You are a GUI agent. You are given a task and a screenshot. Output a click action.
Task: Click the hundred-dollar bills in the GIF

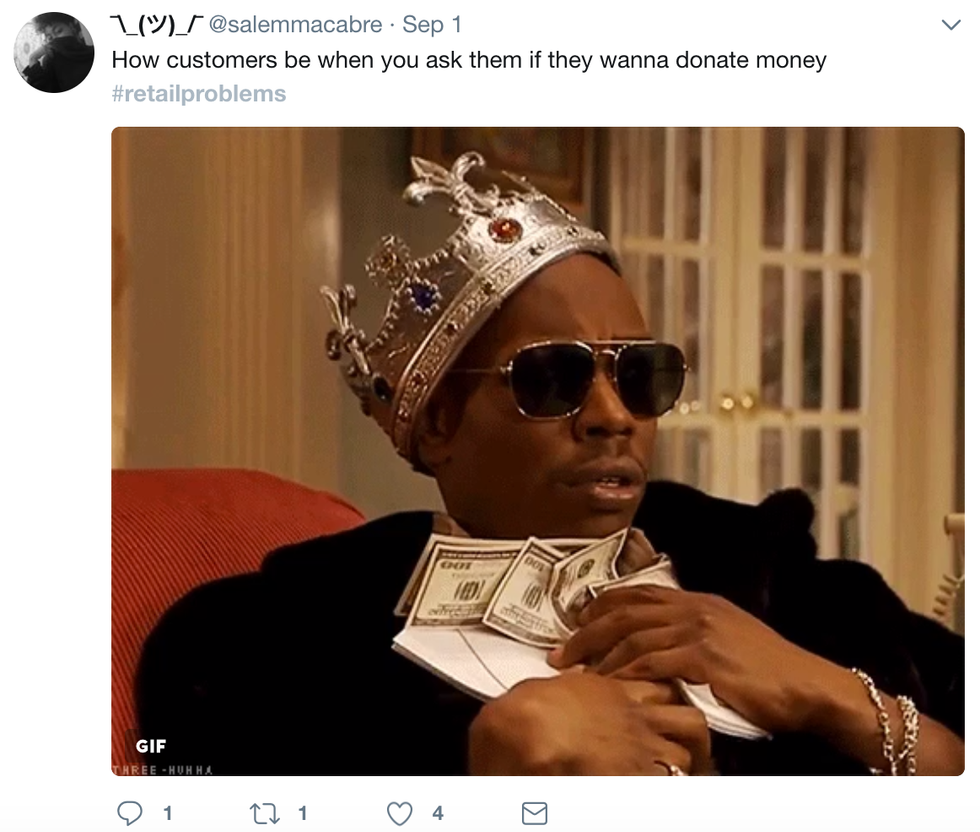click(519, 588)
